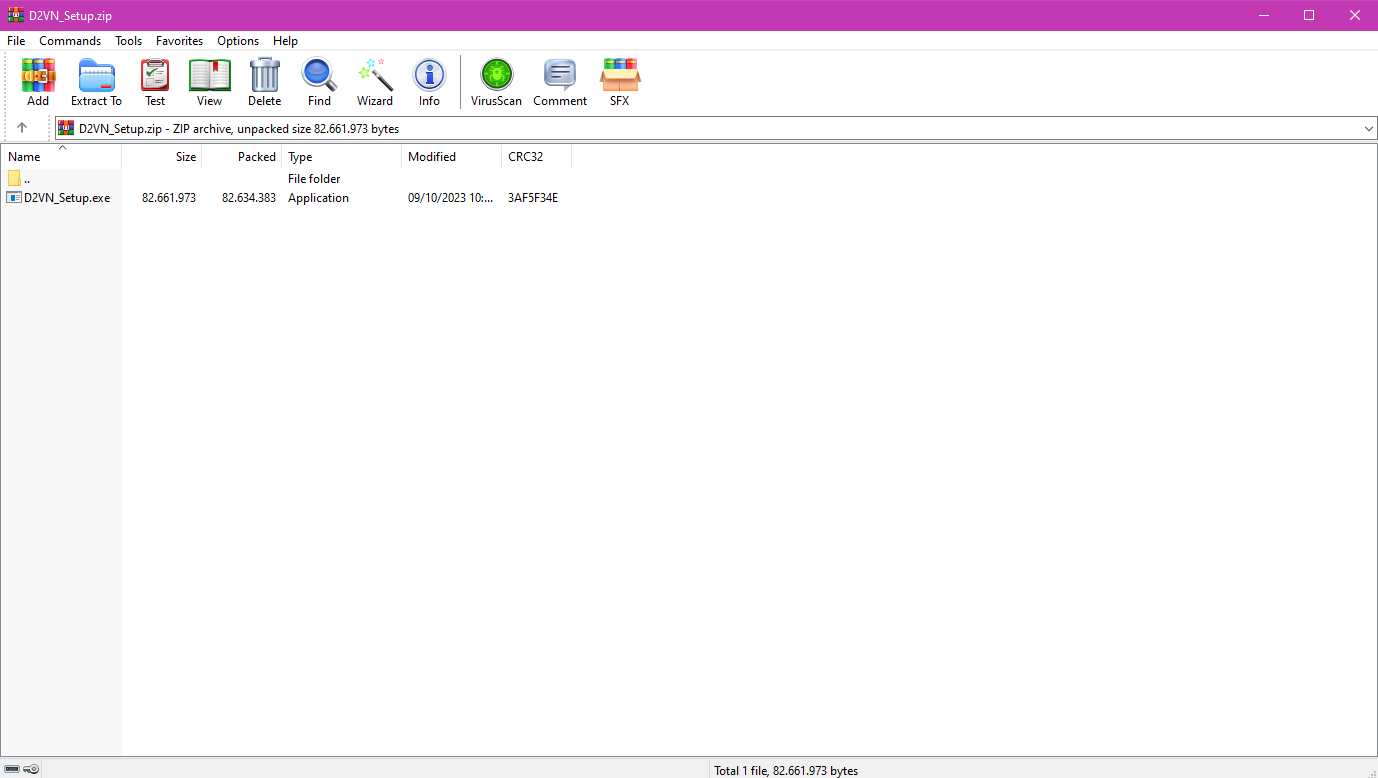1378x778 pixels.
Task: Open the Find magnifier tool
Action: pos(319,82)
